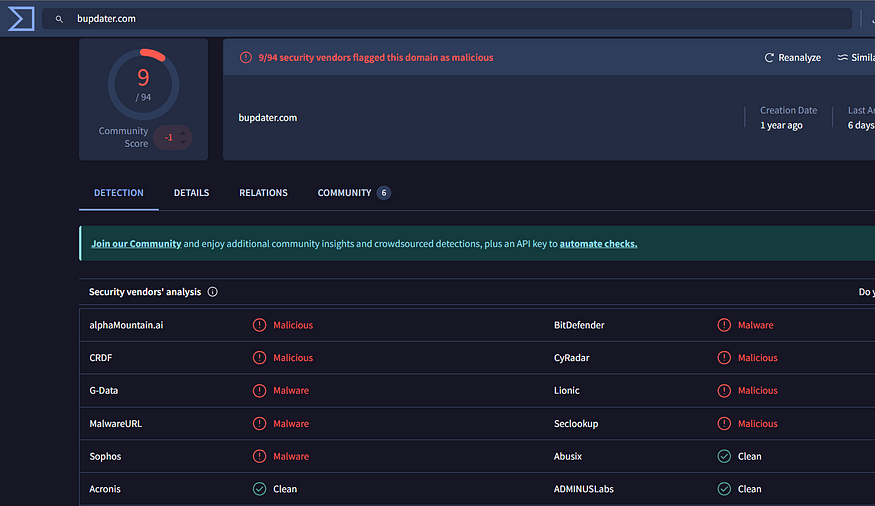Click the Creation Date value 1 year ago
Screen dimensions: 875x506
[x=781, y=125]
